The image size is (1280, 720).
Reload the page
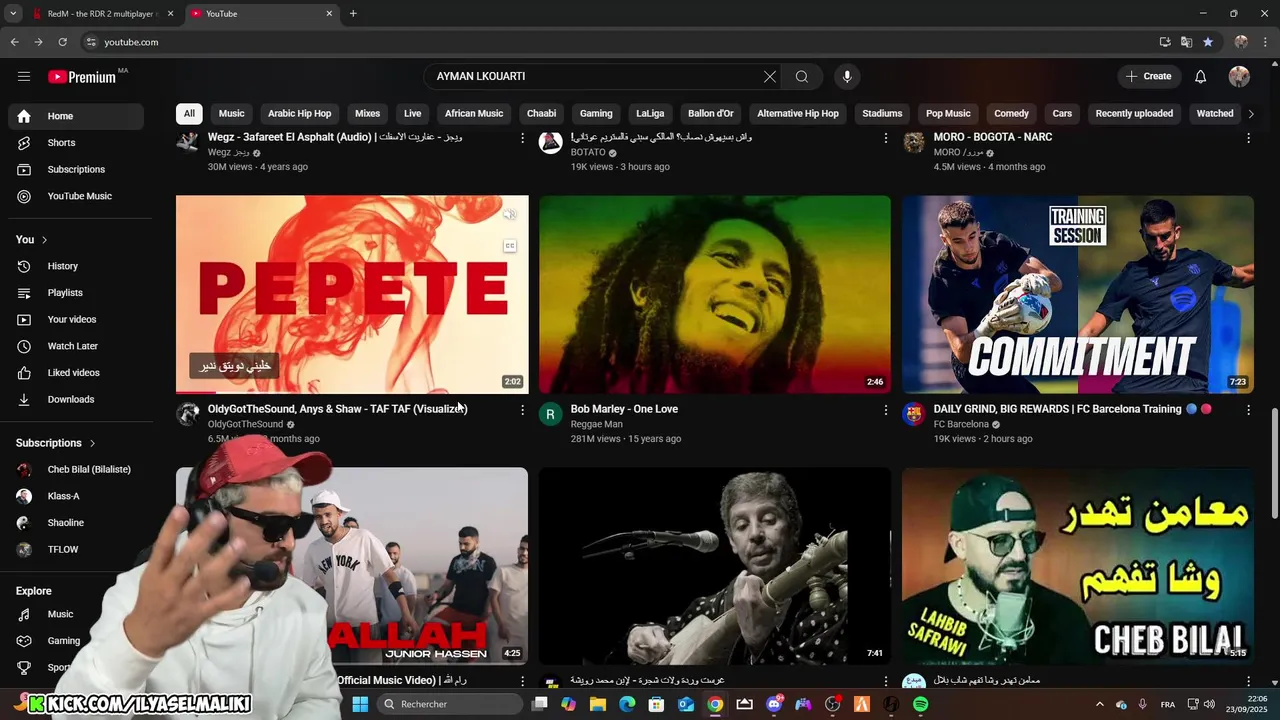click(x=62, y=42)
